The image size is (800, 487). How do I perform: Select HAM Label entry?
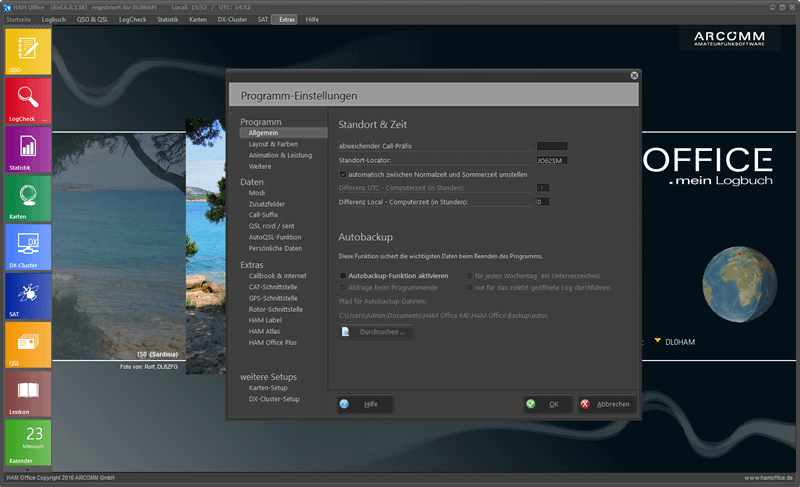click(x=265, y=320)
